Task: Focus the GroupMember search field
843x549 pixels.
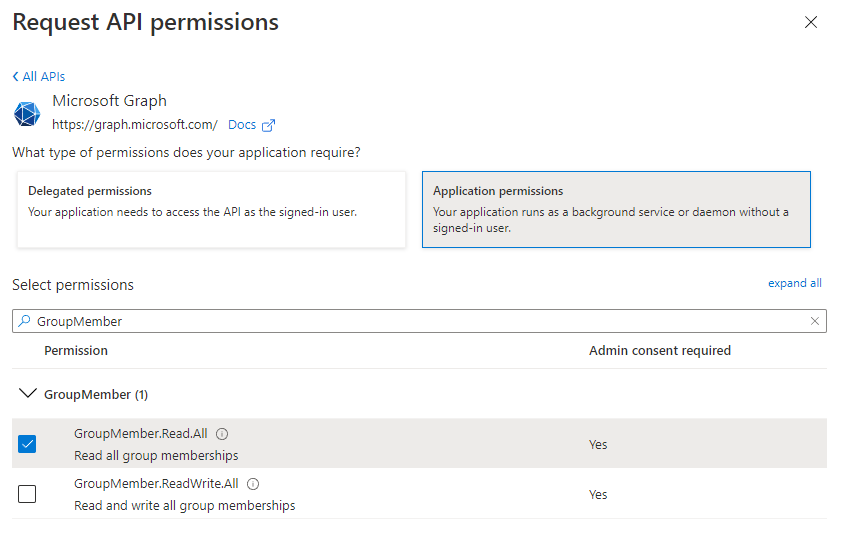Action: (419, 321)
